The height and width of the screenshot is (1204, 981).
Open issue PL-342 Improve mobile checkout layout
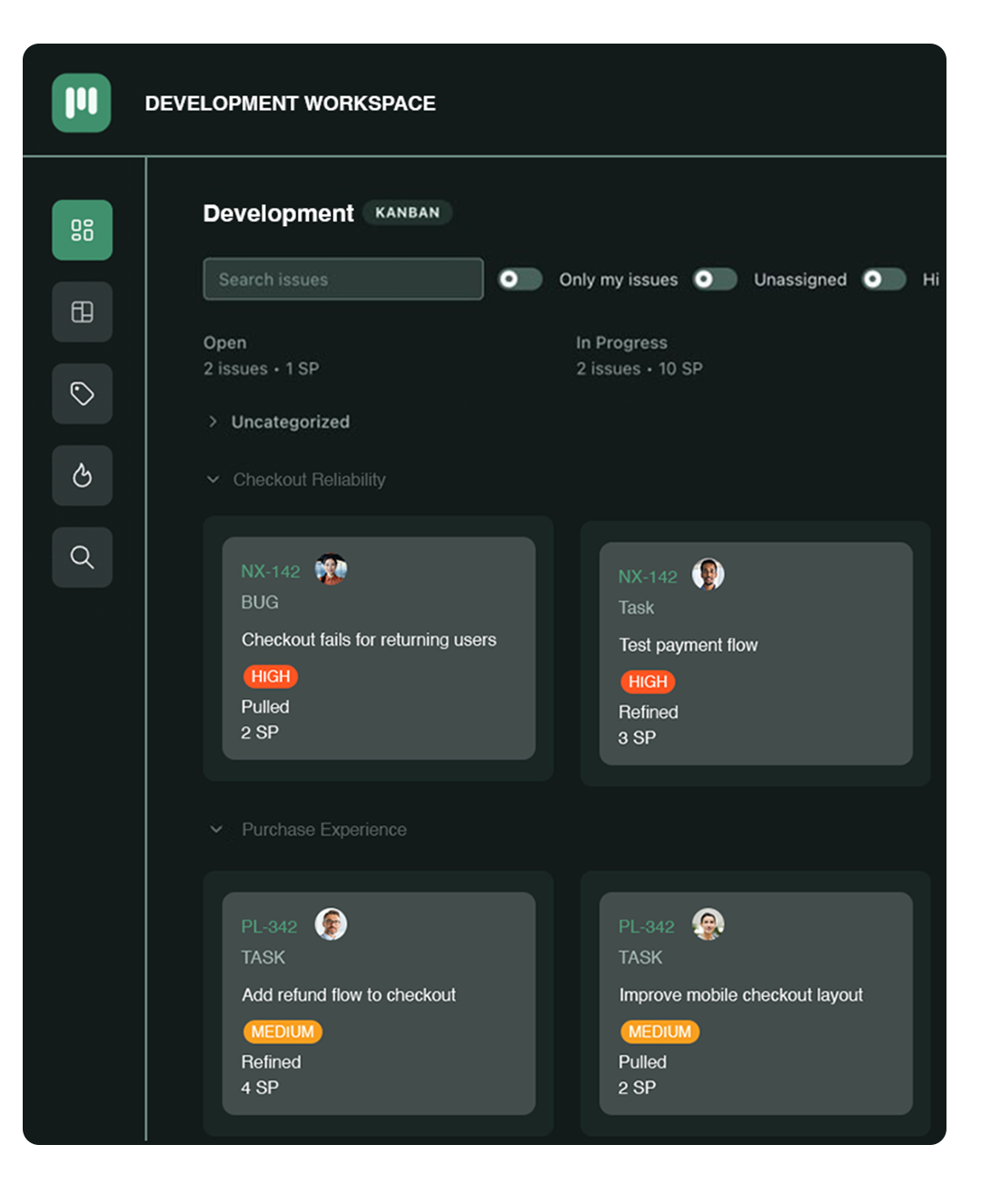tap(755, 1003)
